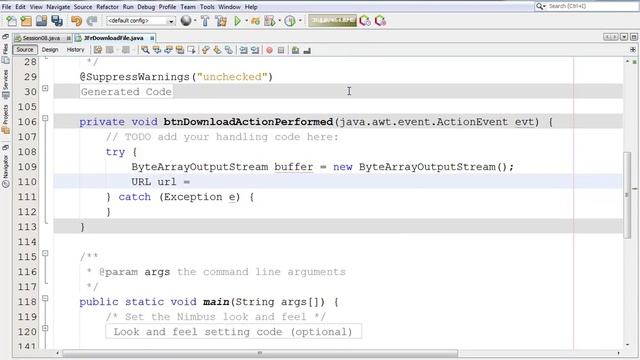The height and width of the screenshot is (360, 640).
Task: Start macro recording red button
Action: coord(269,50)
